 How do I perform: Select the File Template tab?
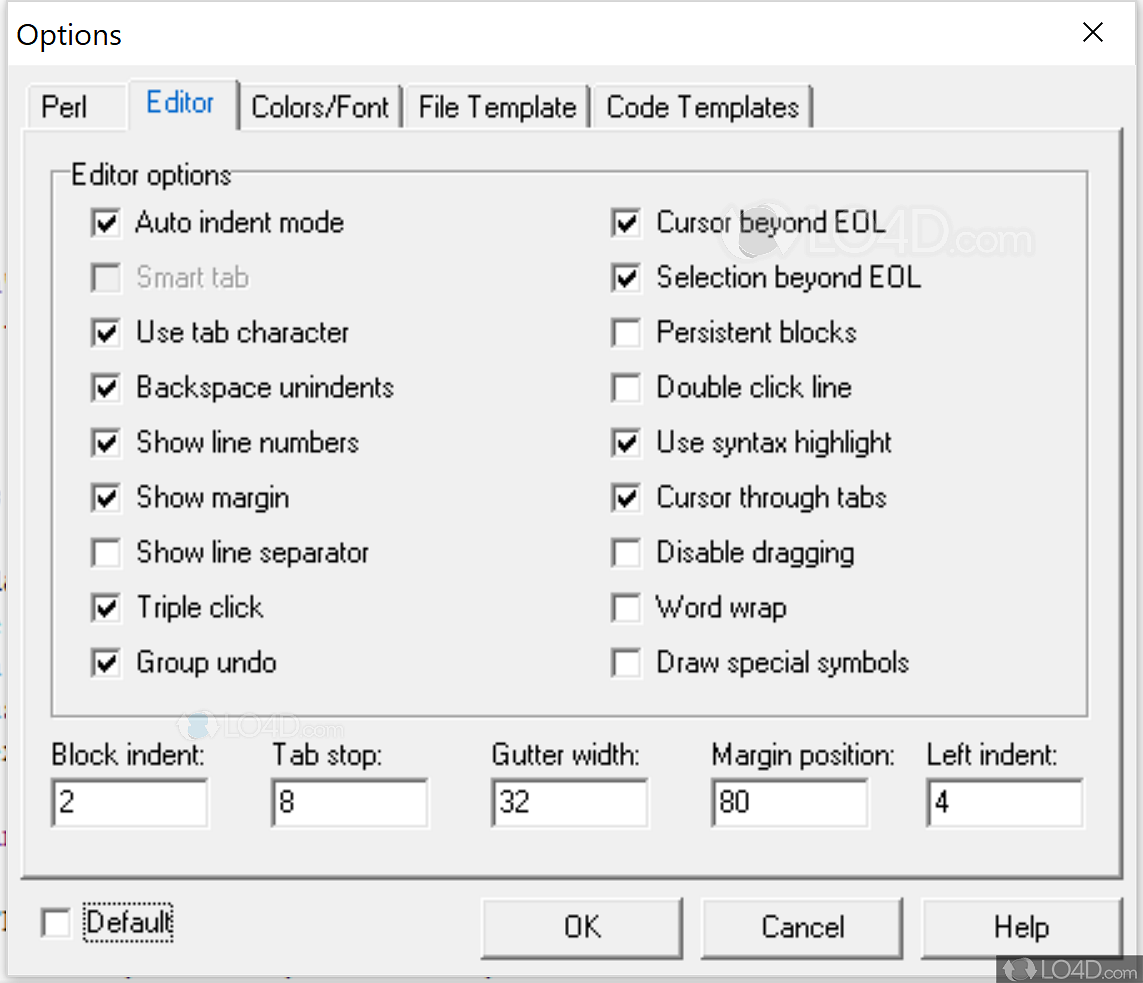click(497, 107)
